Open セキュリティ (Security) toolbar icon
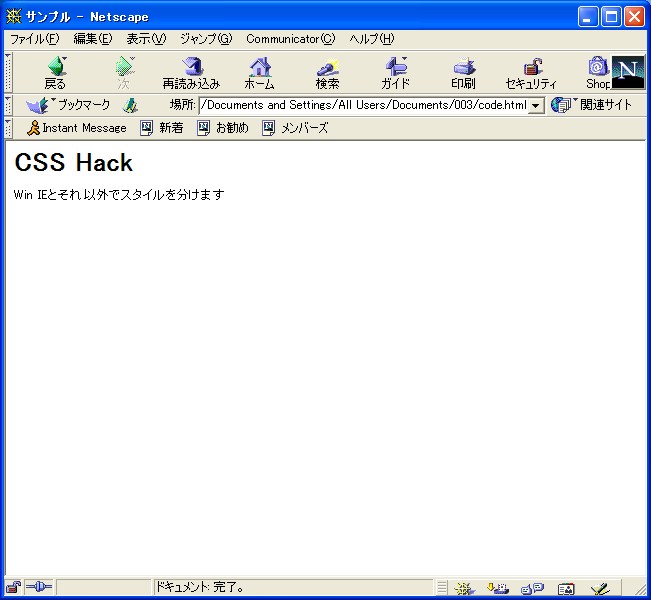651x600 pixels. point(531,73)
